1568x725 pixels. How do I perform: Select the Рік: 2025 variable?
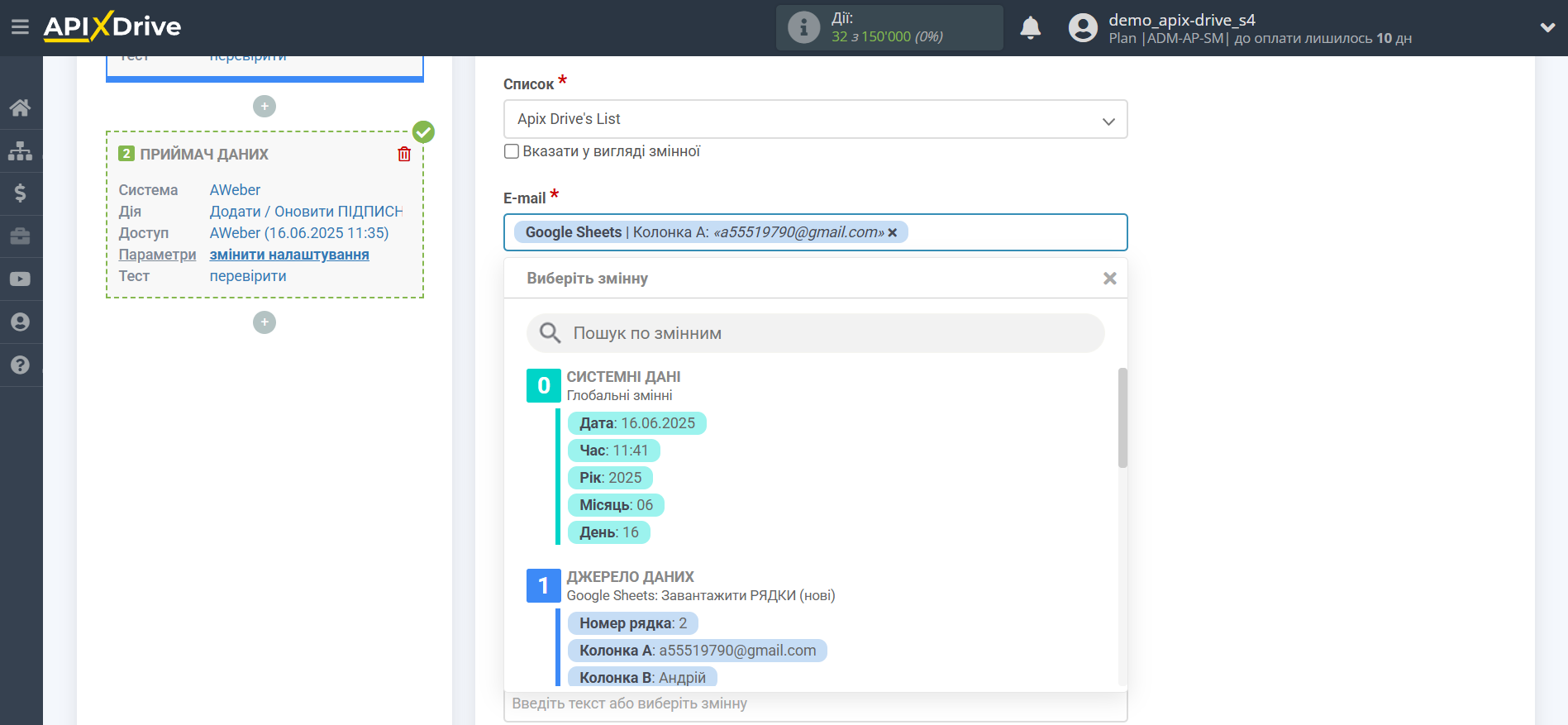610,478
